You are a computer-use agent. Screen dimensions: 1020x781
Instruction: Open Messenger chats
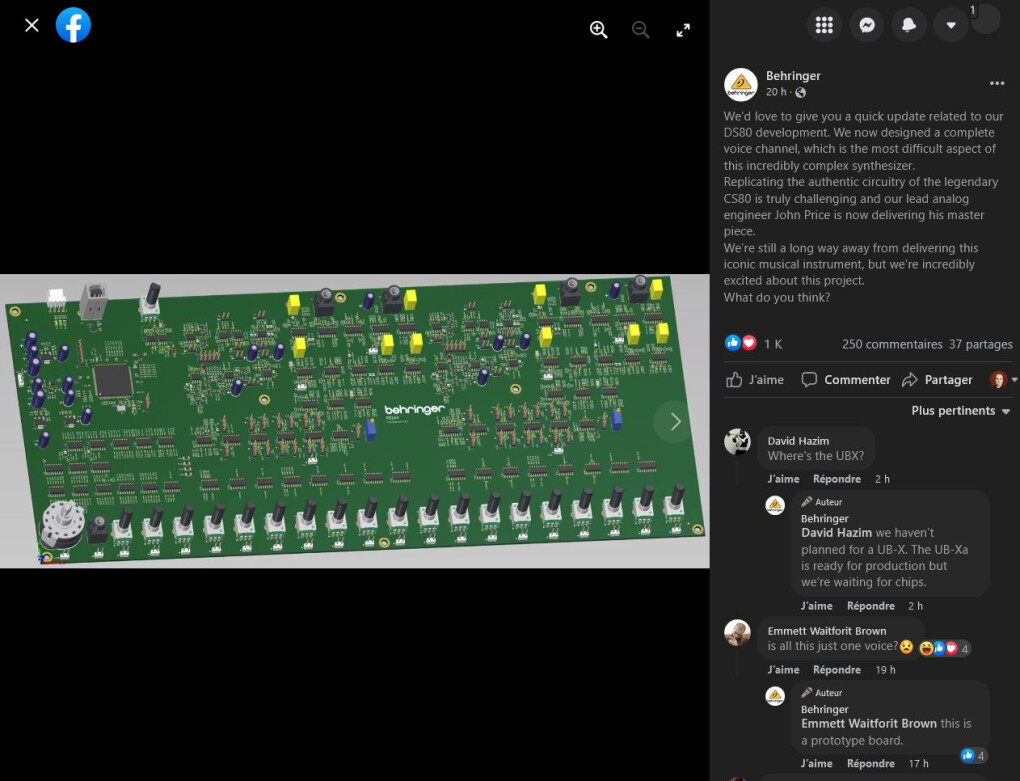(866, 25)
